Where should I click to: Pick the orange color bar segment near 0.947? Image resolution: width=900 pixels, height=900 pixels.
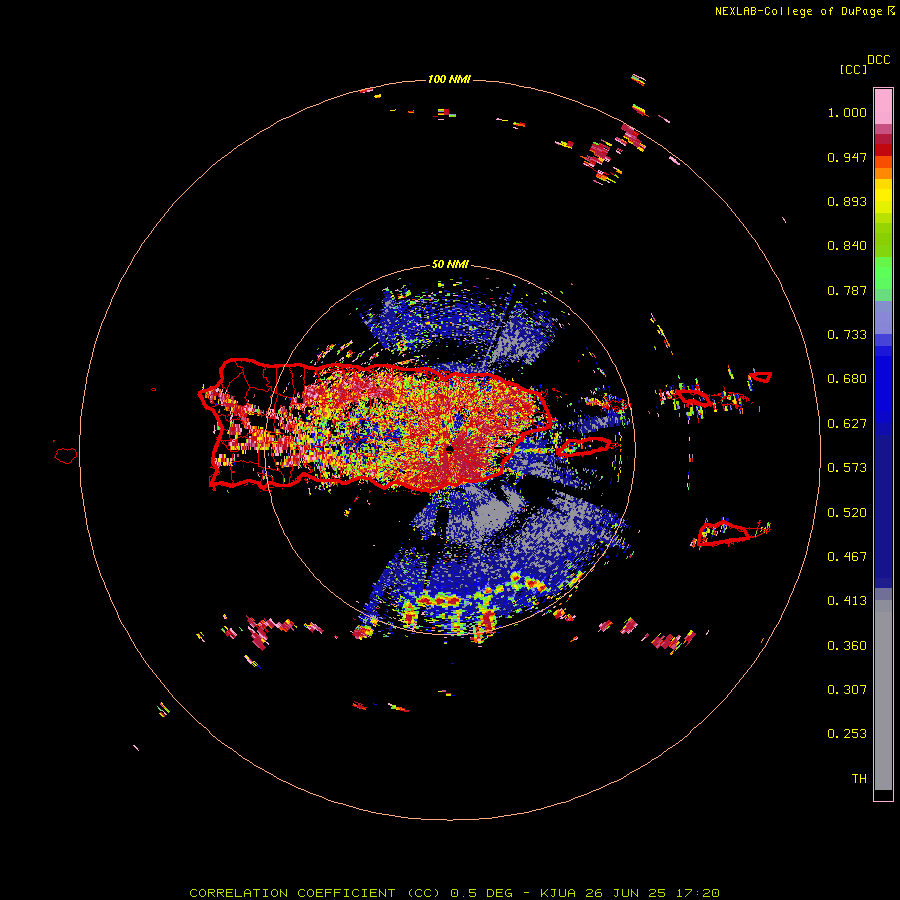[883, 162]
